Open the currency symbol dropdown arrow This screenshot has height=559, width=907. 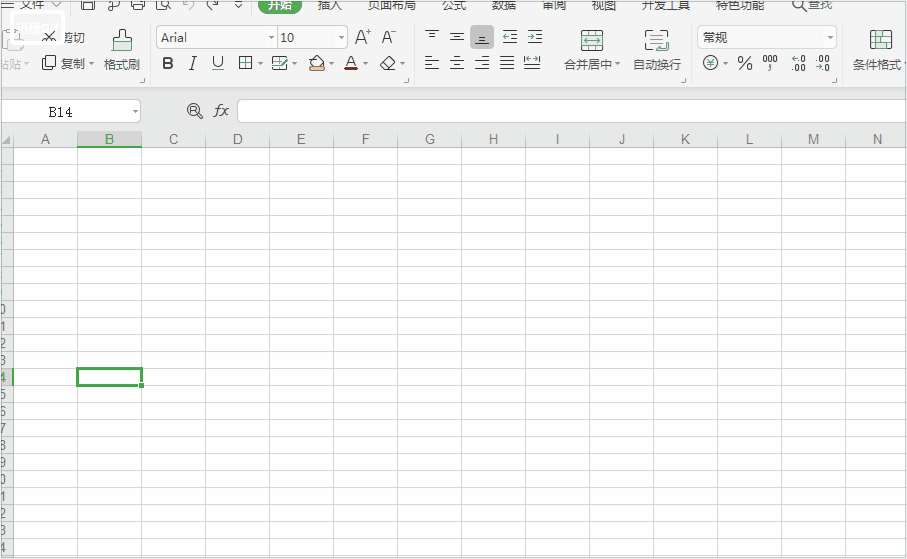coord(725,63)
